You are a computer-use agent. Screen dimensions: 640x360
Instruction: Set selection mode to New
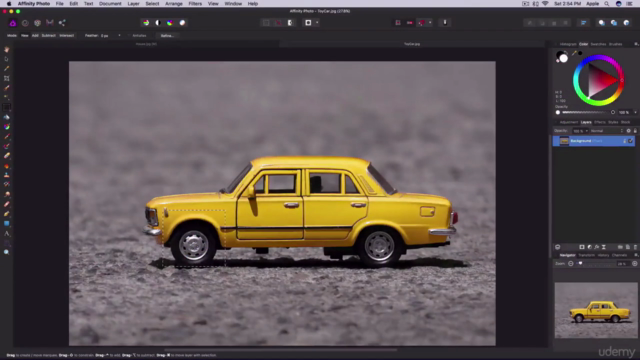coord(24,36)
